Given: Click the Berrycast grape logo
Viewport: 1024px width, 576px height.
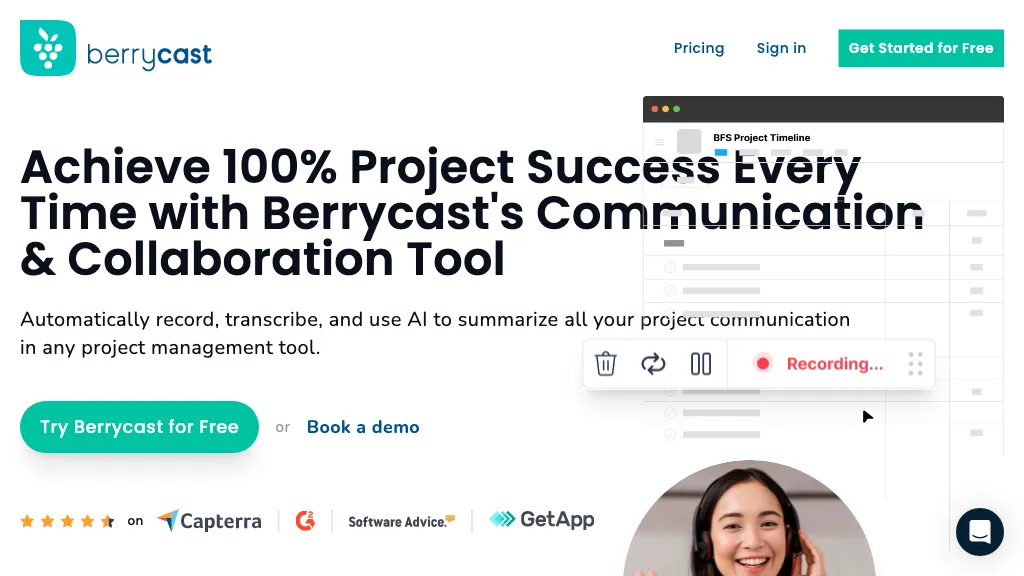Looking at the screenshot, I should 46,47.
